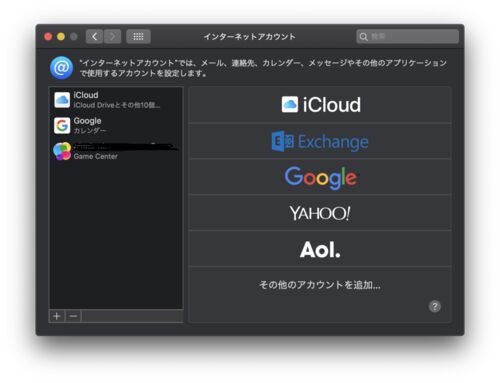This screenshot has width=500, height=383.
Task: Choose YAHOO! as account type
Action: click(320, 213)
